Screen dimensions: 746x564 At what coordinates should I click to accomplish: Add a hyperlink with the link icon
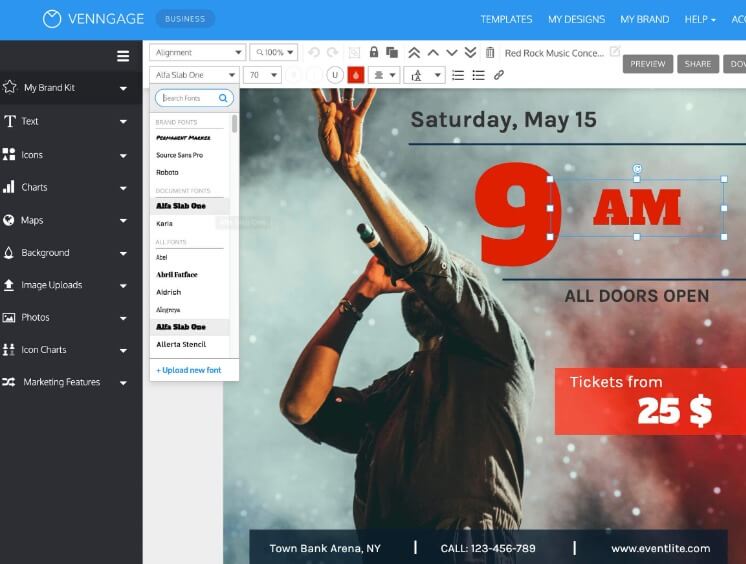[499, 75]
